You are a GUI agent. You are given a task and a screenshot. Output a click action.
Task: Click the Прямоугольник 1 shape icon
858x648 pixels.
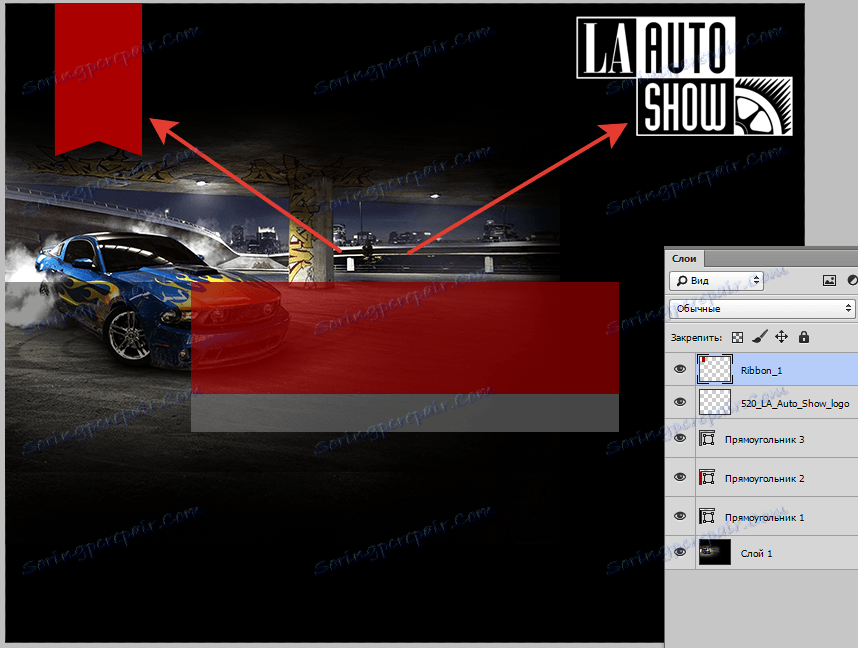(707, 516)
